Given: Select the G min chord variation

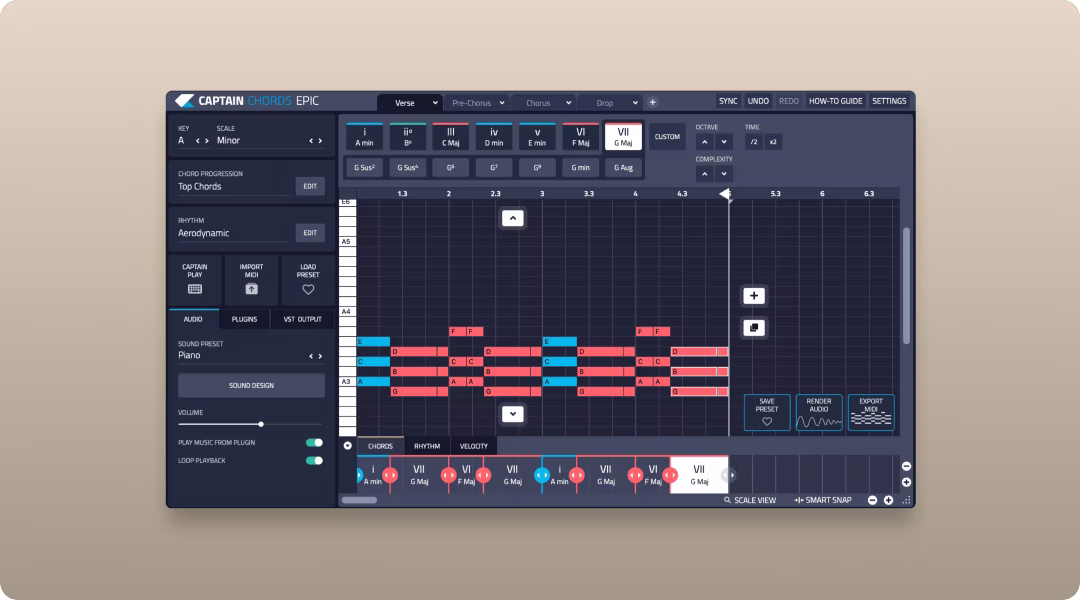Looking at the screenshot, I should point(581,167).
